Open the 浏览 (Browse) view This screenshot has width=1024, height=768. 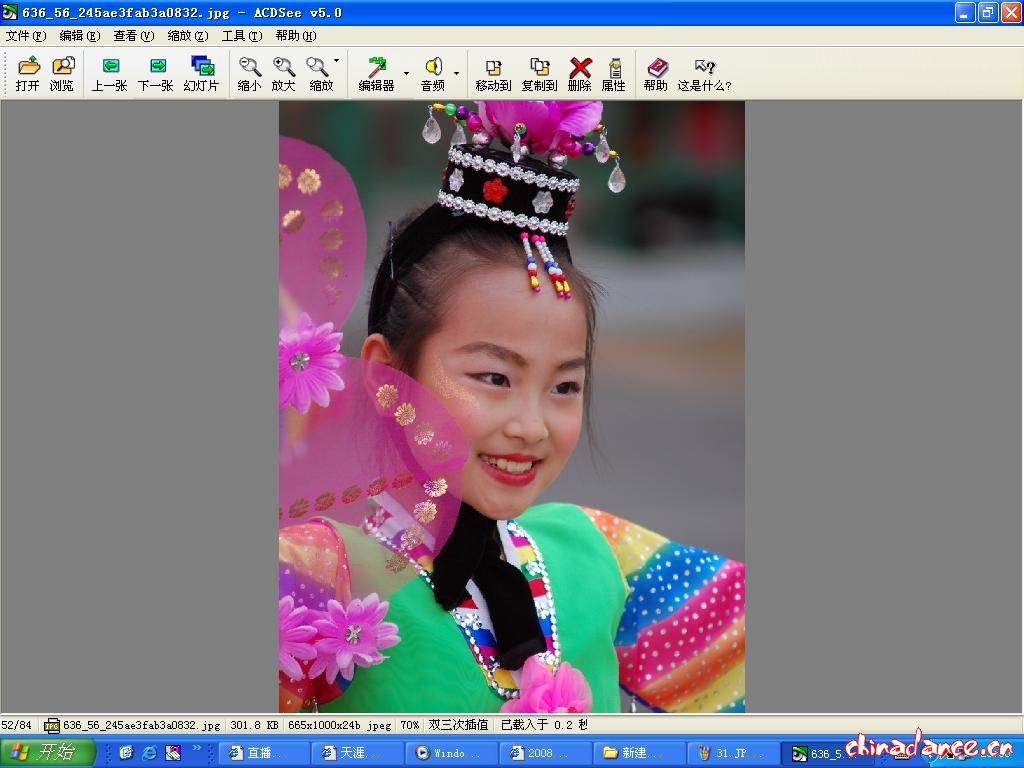62,74
